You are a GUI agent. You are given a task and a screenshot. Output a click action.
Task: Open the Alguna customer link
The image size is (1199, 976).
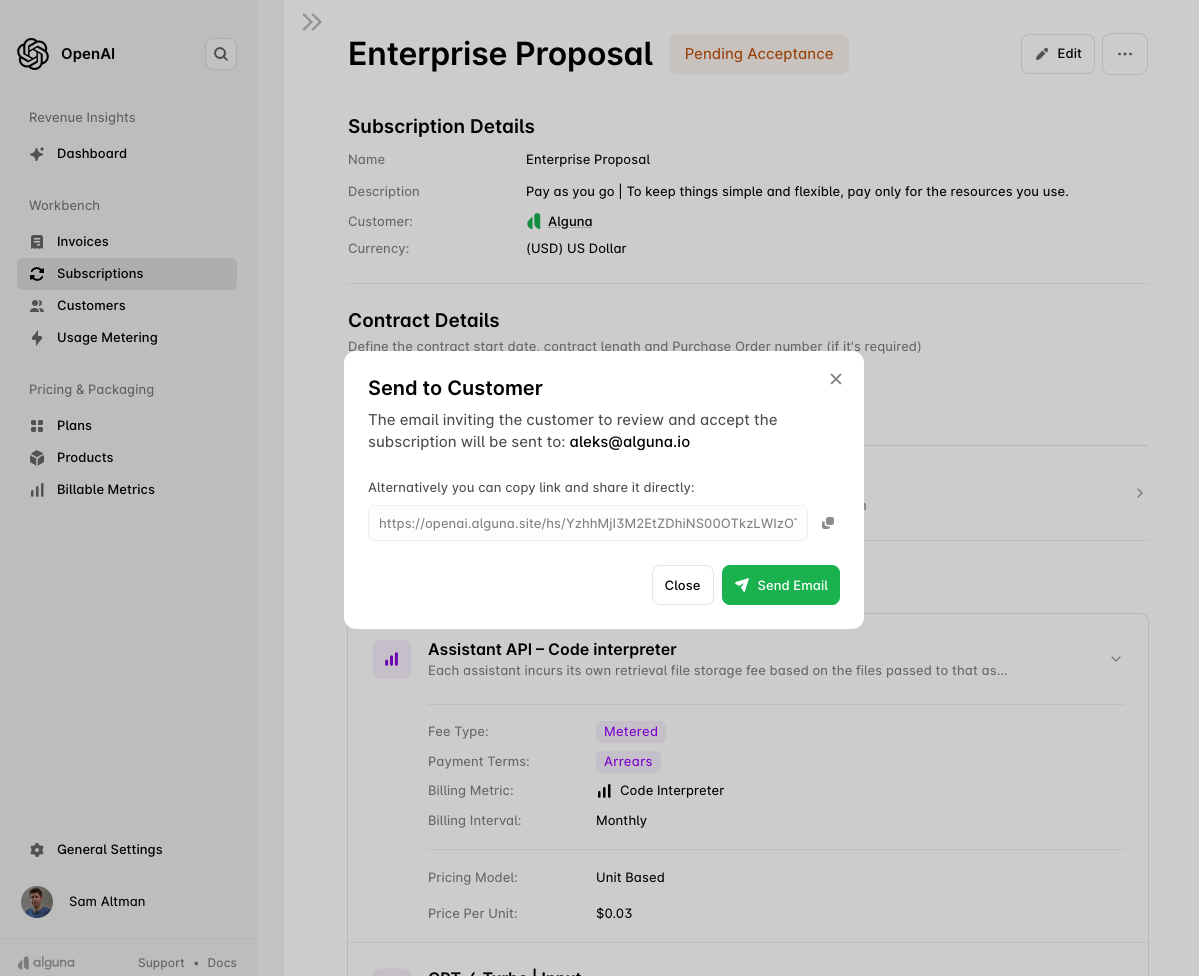point(570,222)
